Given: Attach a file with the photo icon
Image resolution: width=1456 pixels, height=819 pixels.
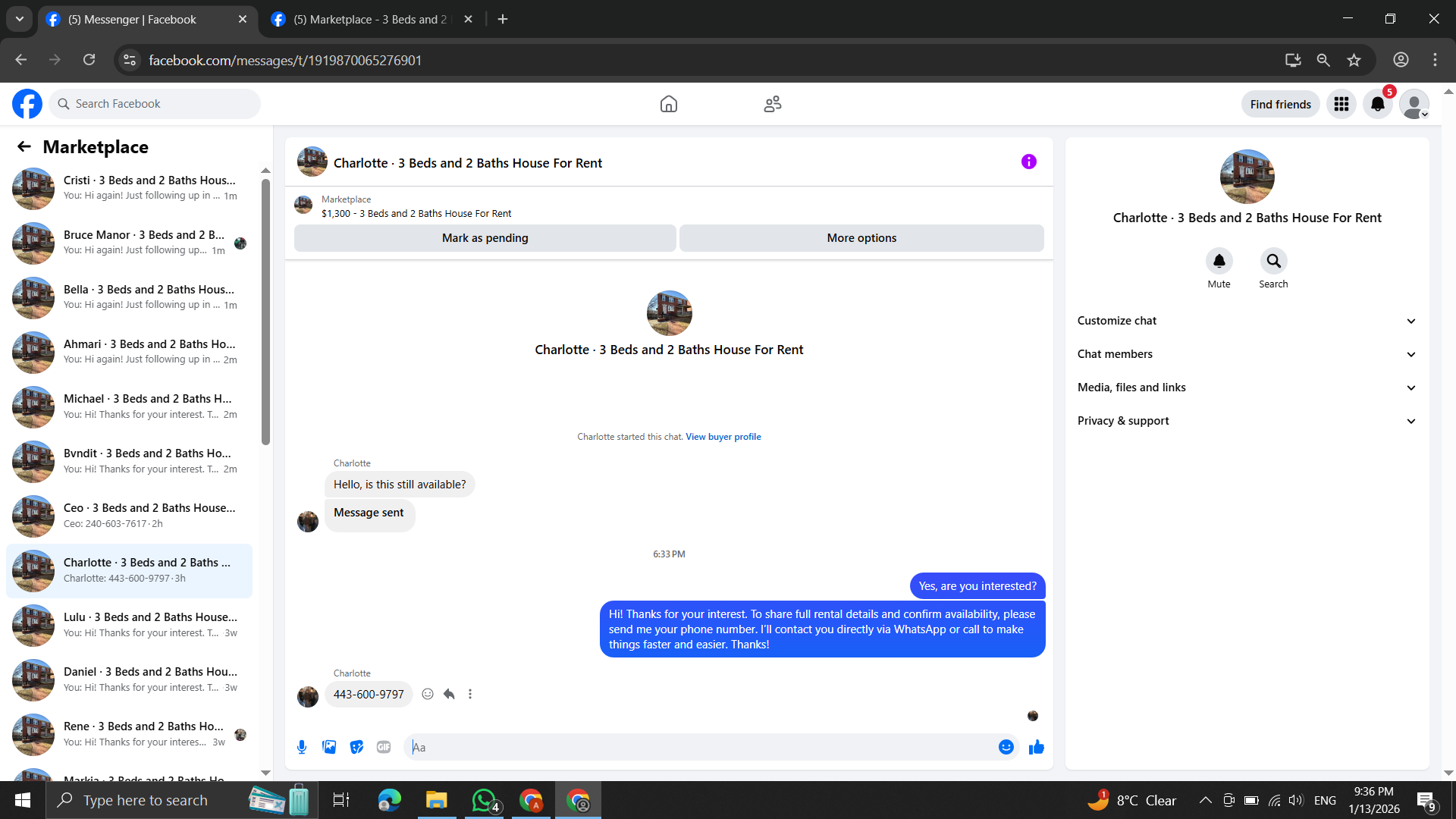Looking at the screenshot, I should click(329, 747).
